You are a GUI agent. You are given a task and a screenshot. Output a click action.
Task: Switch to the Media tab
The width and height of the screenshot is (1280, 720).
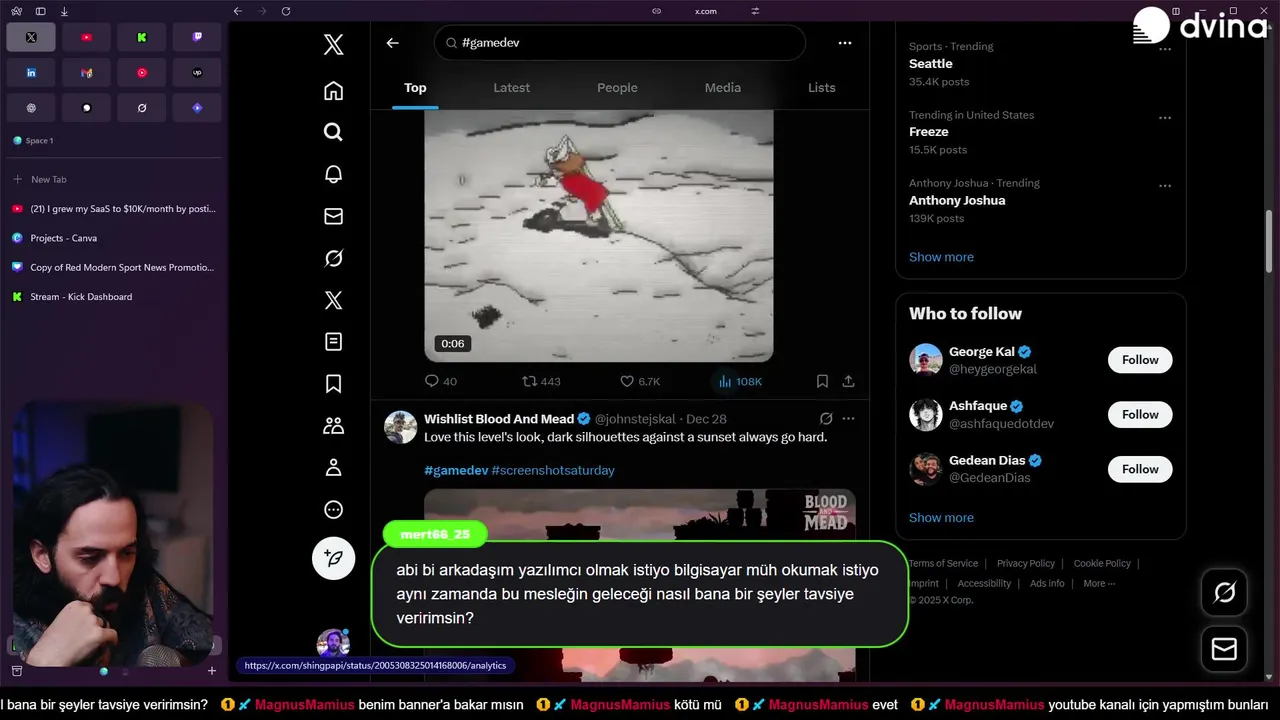tap(723, 88)
